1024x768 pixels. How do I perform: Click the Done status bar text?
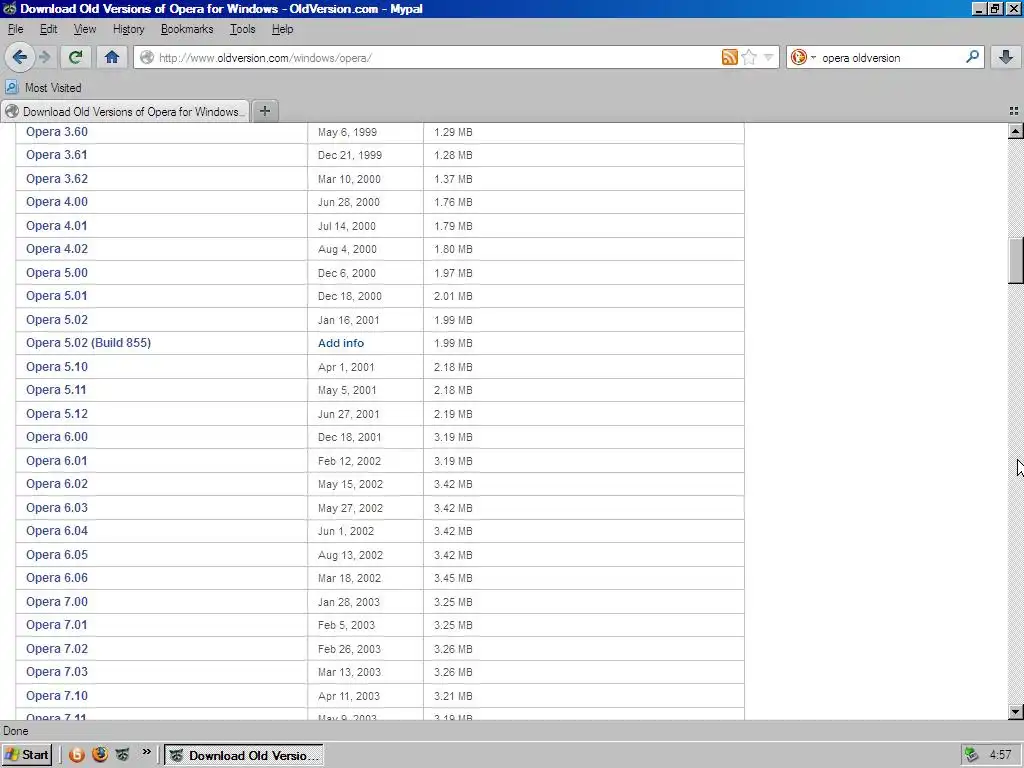click(16, 731)
